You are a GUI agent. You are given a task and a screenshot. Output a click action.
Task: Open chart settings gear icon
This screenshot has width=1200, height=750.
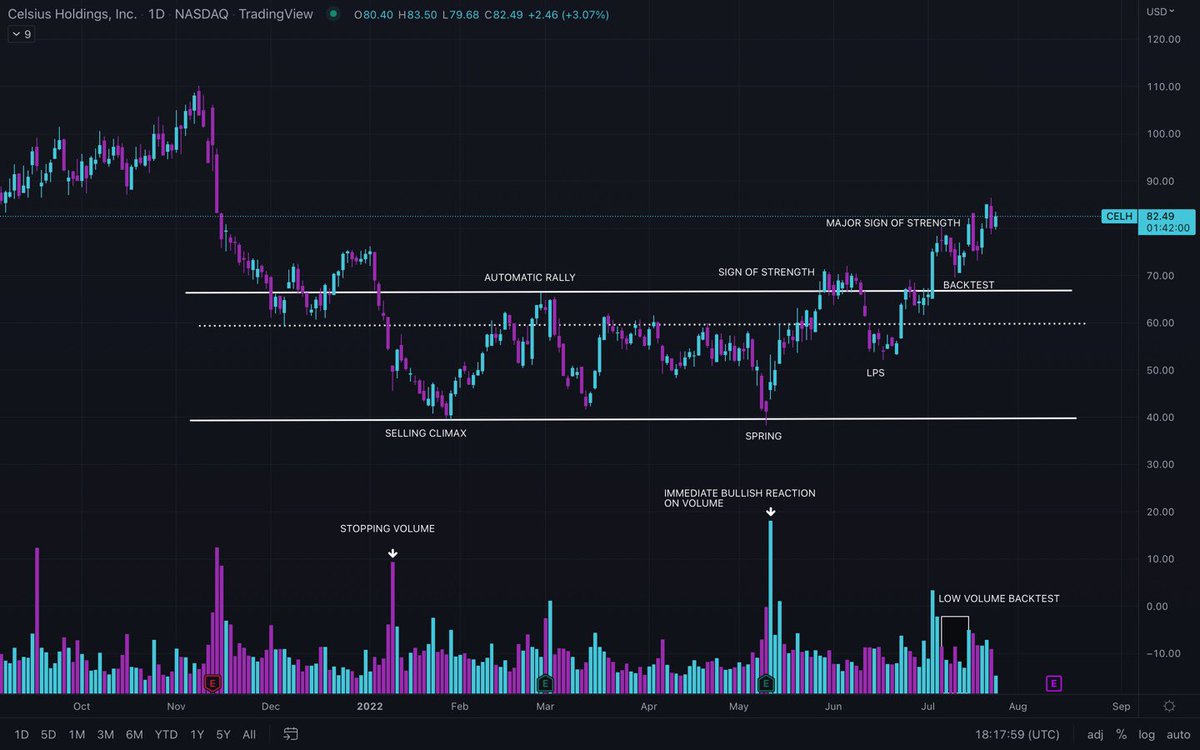coord(1169,705)
